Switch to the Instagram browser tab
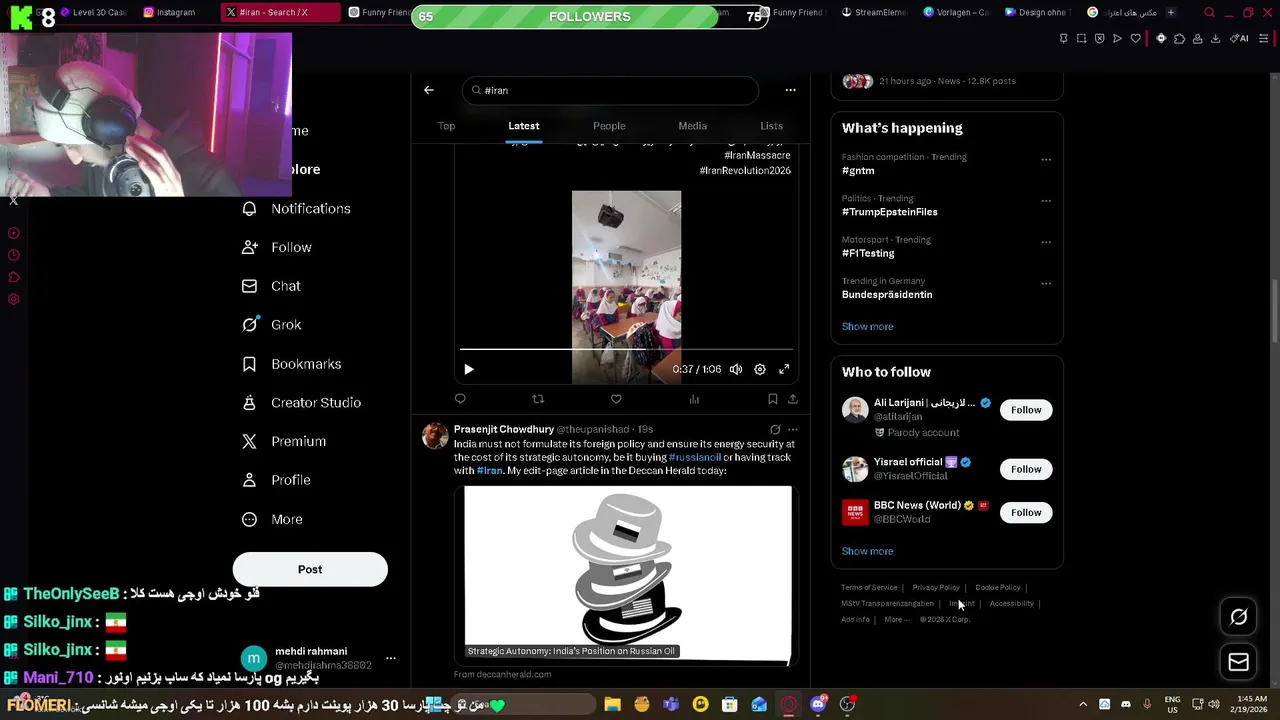Screen dimensions: 1280x720 click(x=172, y=12)
